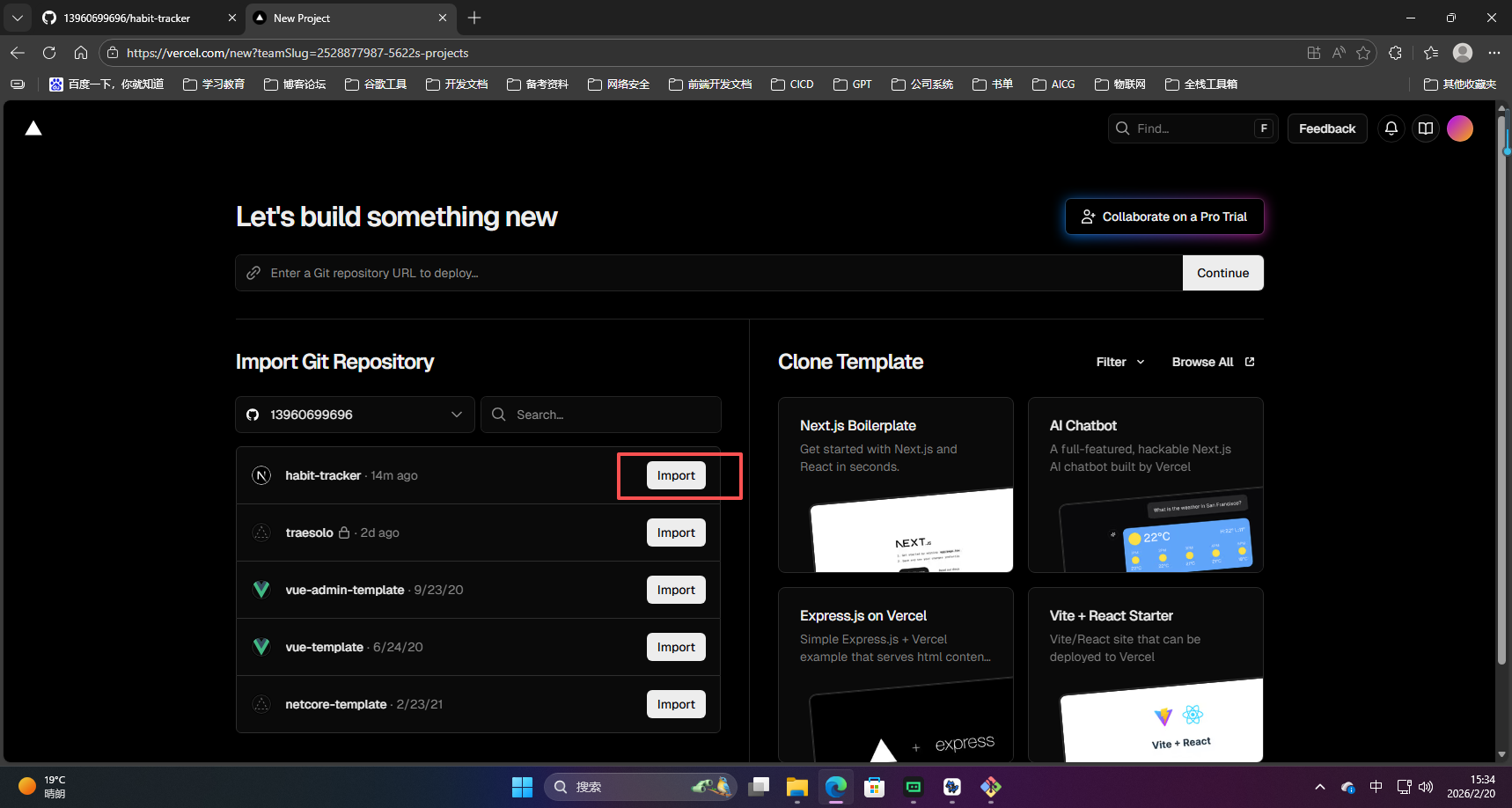Click the habit-tracker Next.js icon
The image size is (1512, 808).
pos(261,475)
